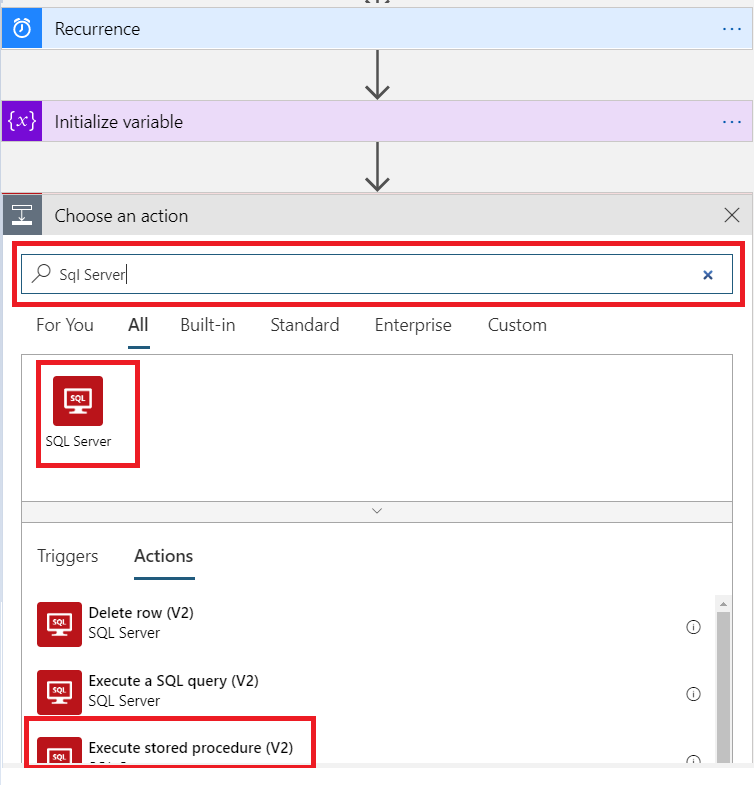Image resolution: width=754 pixels, height=785 pixels.
Task: Click the actions list scroll-up arrow
Action: point(723,604)
